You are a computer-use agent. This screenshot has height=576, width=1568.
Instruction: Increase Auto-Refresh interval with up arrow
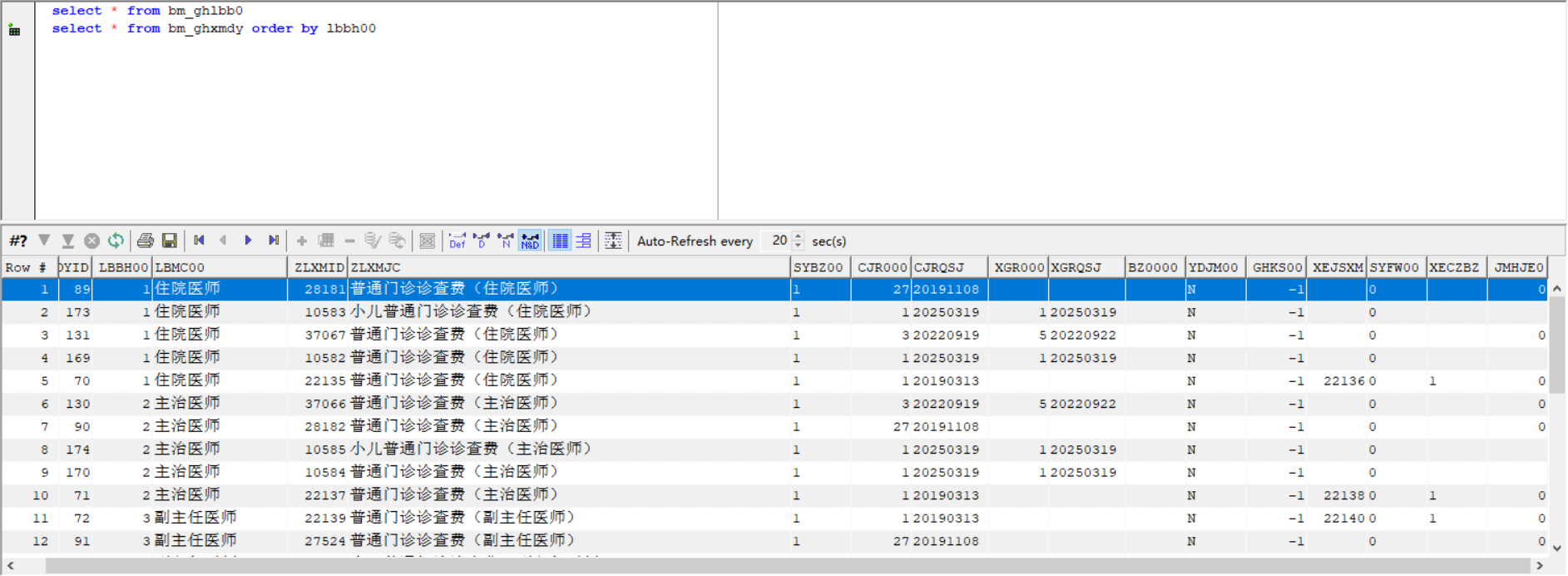click(799, 236)
